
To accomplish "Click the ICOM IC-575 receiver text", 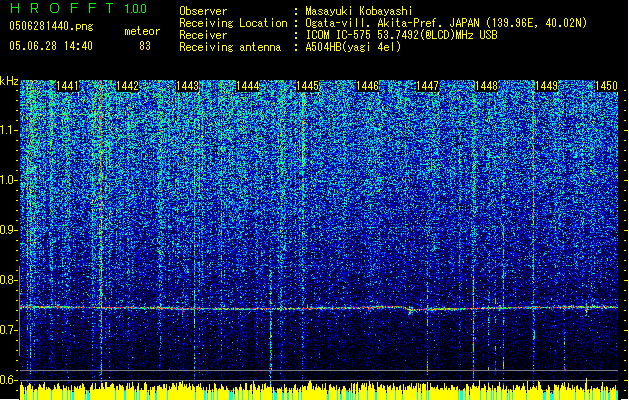I will [x=401, y=35].
